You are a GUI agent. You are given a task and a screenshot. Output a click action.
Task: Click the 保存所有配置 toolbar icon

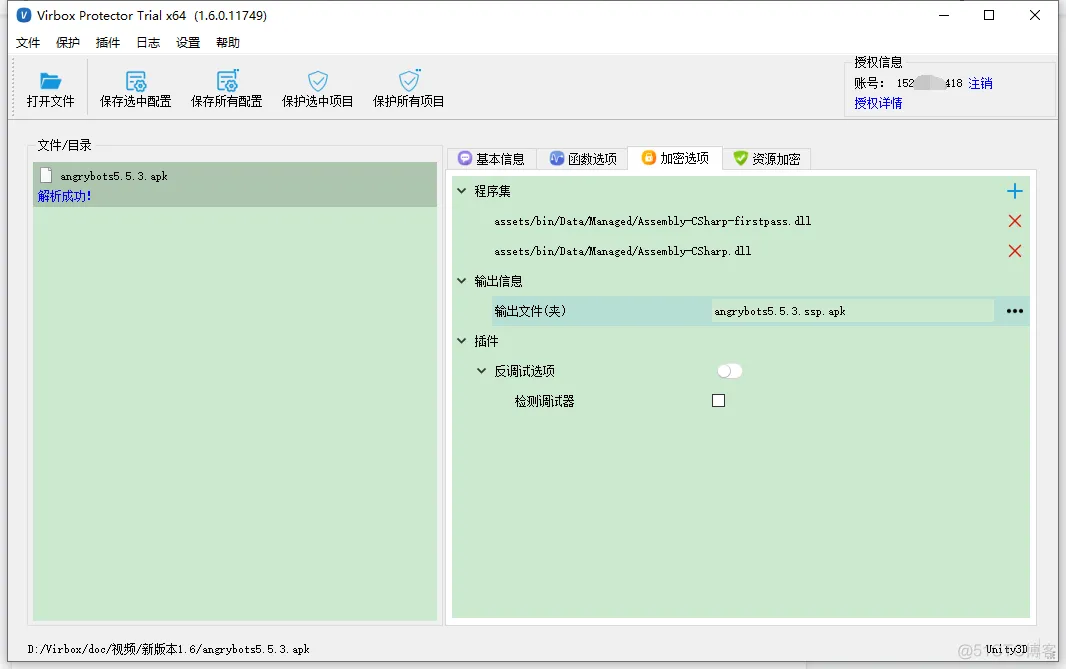pos(227,81)
